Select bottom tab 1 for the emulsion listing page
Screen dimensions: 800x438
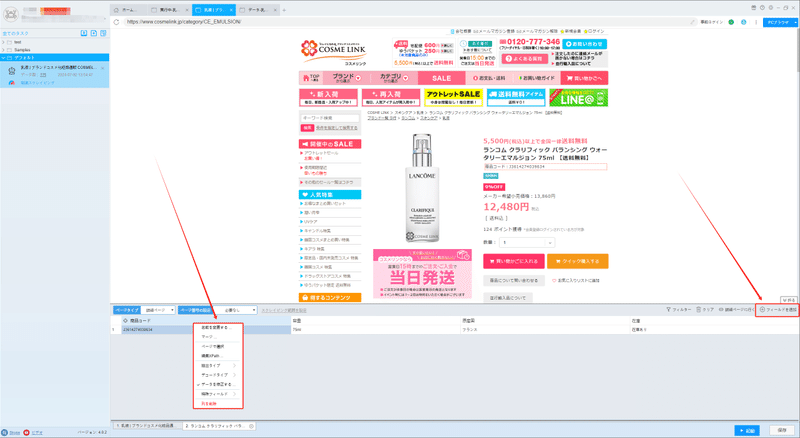click(x=147, y=426)
